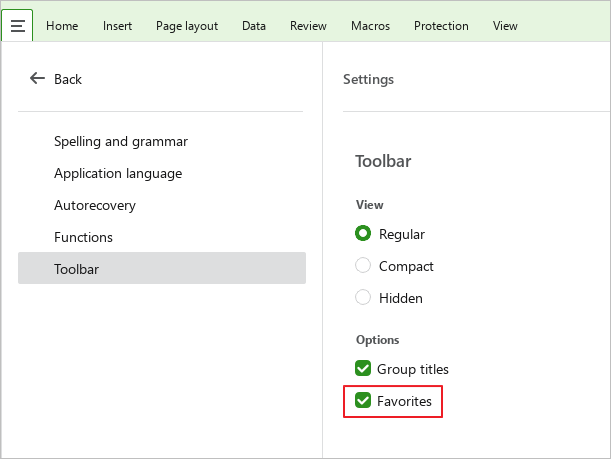
Task: Switch to the Macros tab
Action: [x=370, y=26]
